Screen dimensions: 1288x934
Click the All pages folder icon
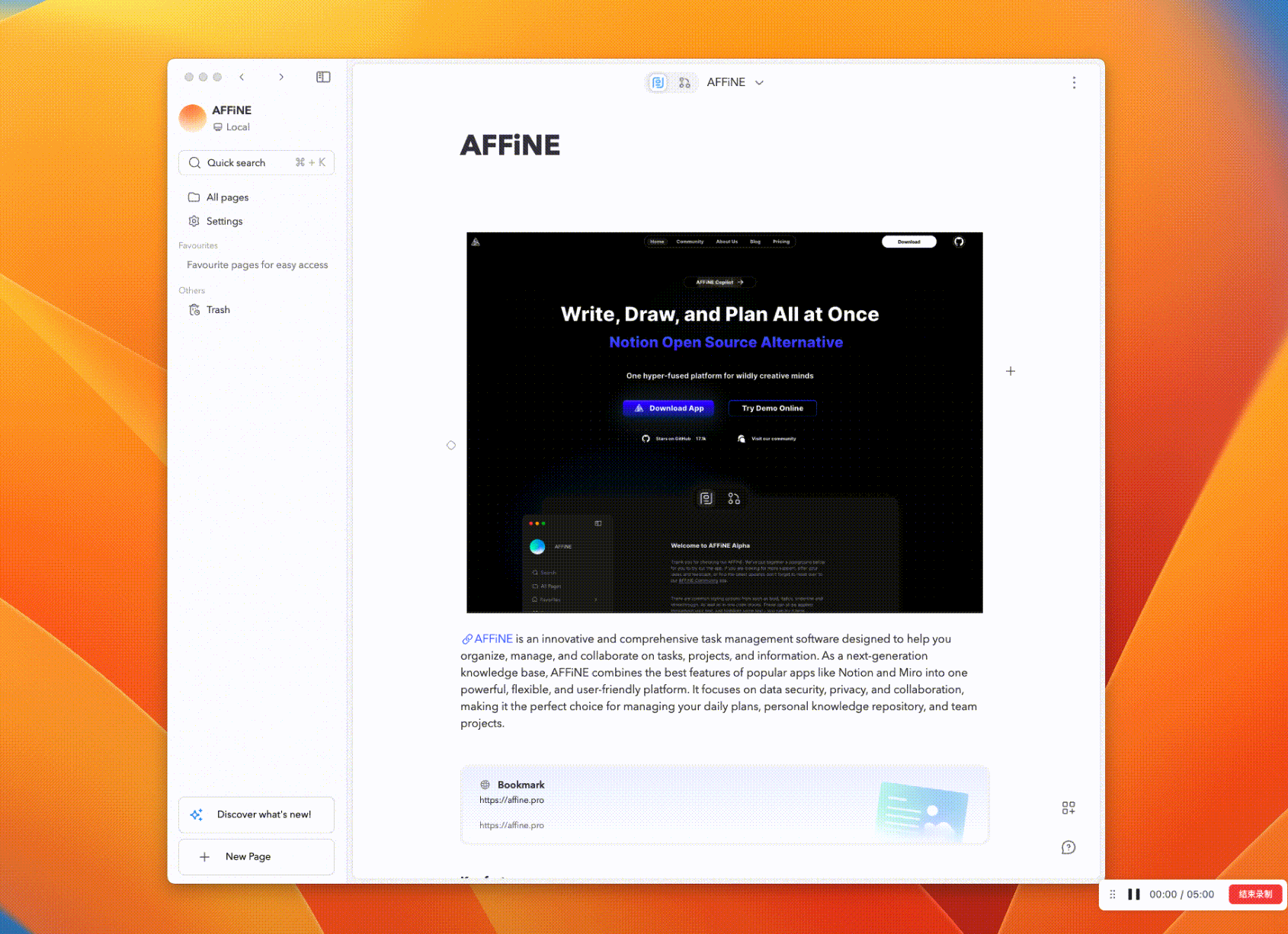[x=194, y=197]
